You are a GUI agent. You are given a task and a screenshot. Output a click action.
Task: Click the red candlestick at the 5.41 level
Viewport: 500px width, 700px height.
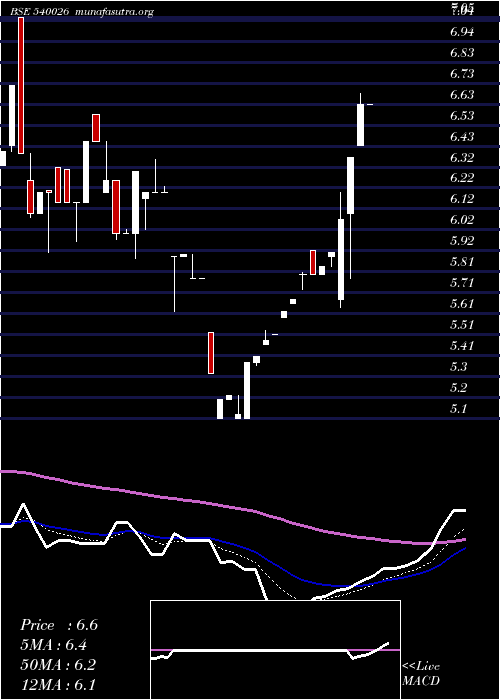click(211, 353)
